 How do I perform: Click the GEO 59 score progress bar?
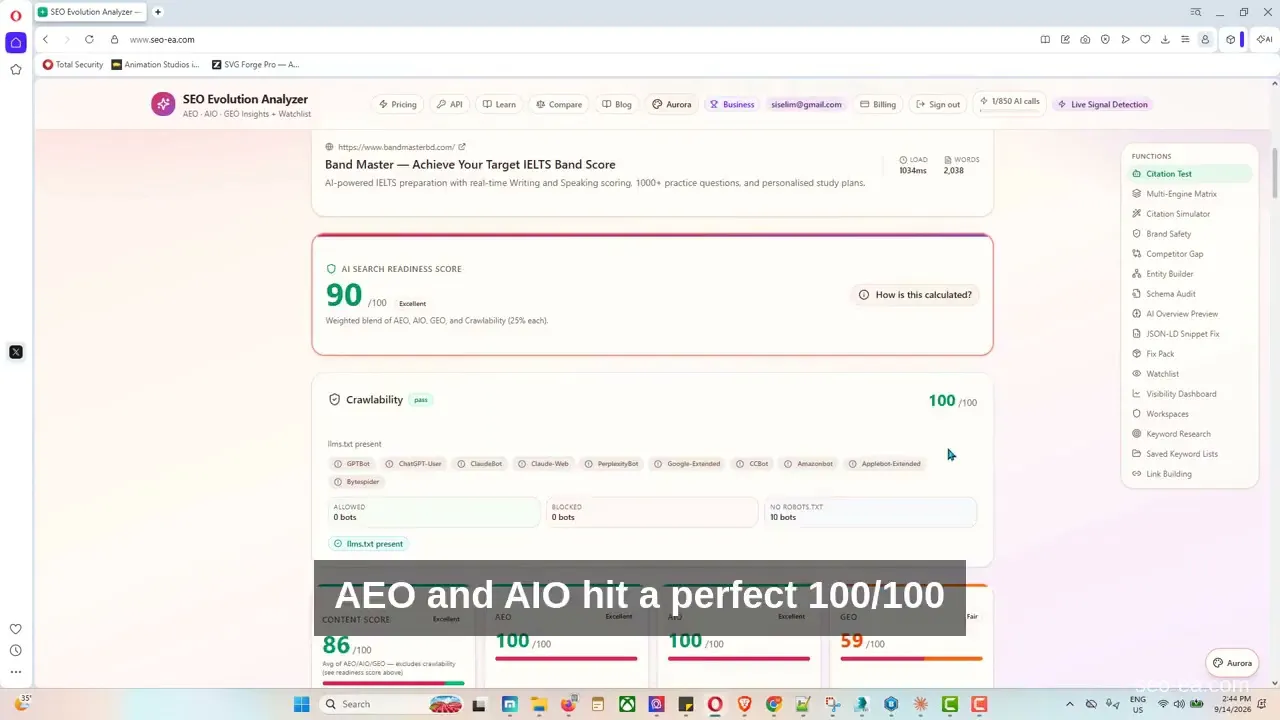[911, 659]
